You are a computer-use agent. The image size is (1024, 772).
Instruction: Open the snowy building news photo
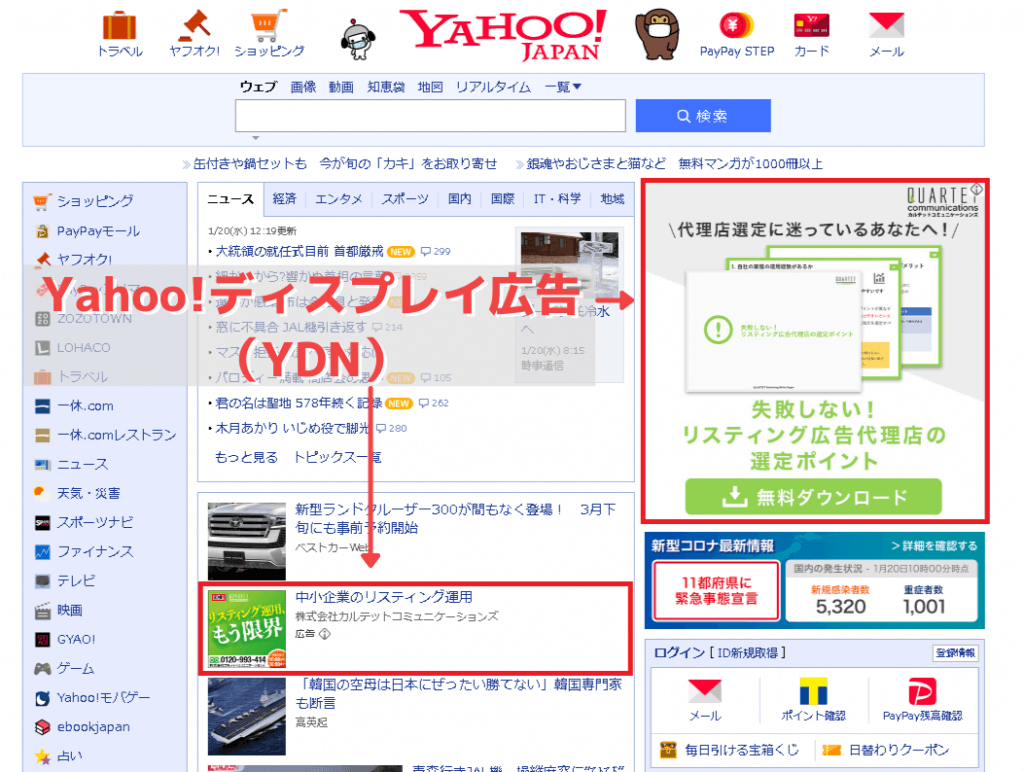569,263
